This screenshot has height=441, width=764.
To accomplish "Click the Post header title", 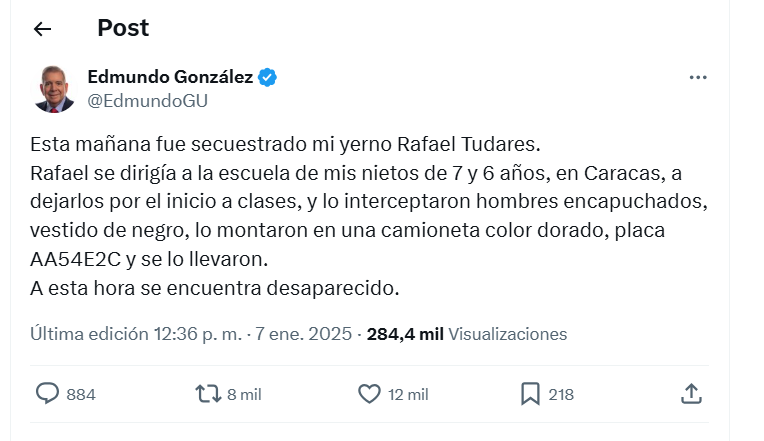I will tap(123, 29).
